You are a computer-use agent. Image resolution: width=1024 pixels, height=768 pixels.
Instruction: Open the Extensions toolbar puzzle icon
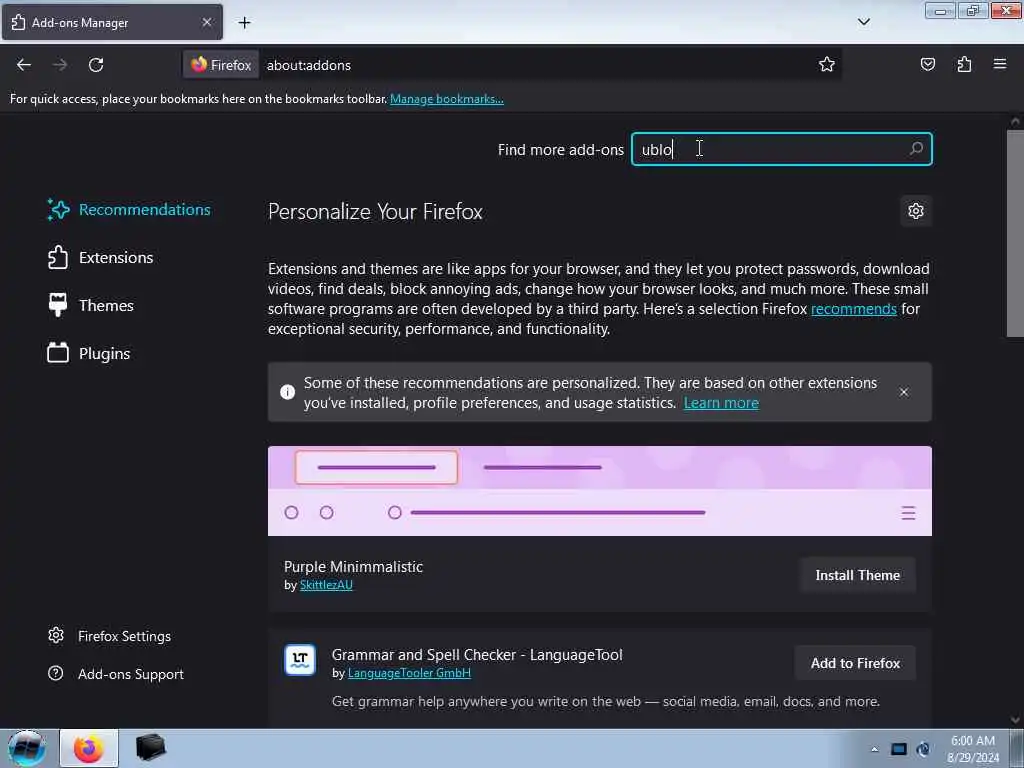tap(964, 64)
